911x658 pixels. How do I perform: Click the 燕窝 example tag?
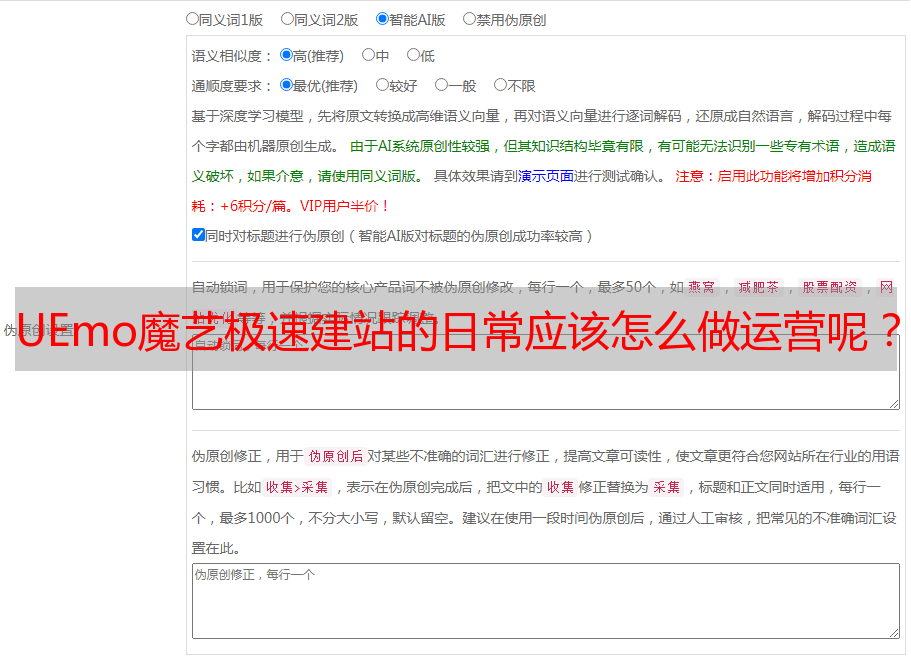click(701, 287)
